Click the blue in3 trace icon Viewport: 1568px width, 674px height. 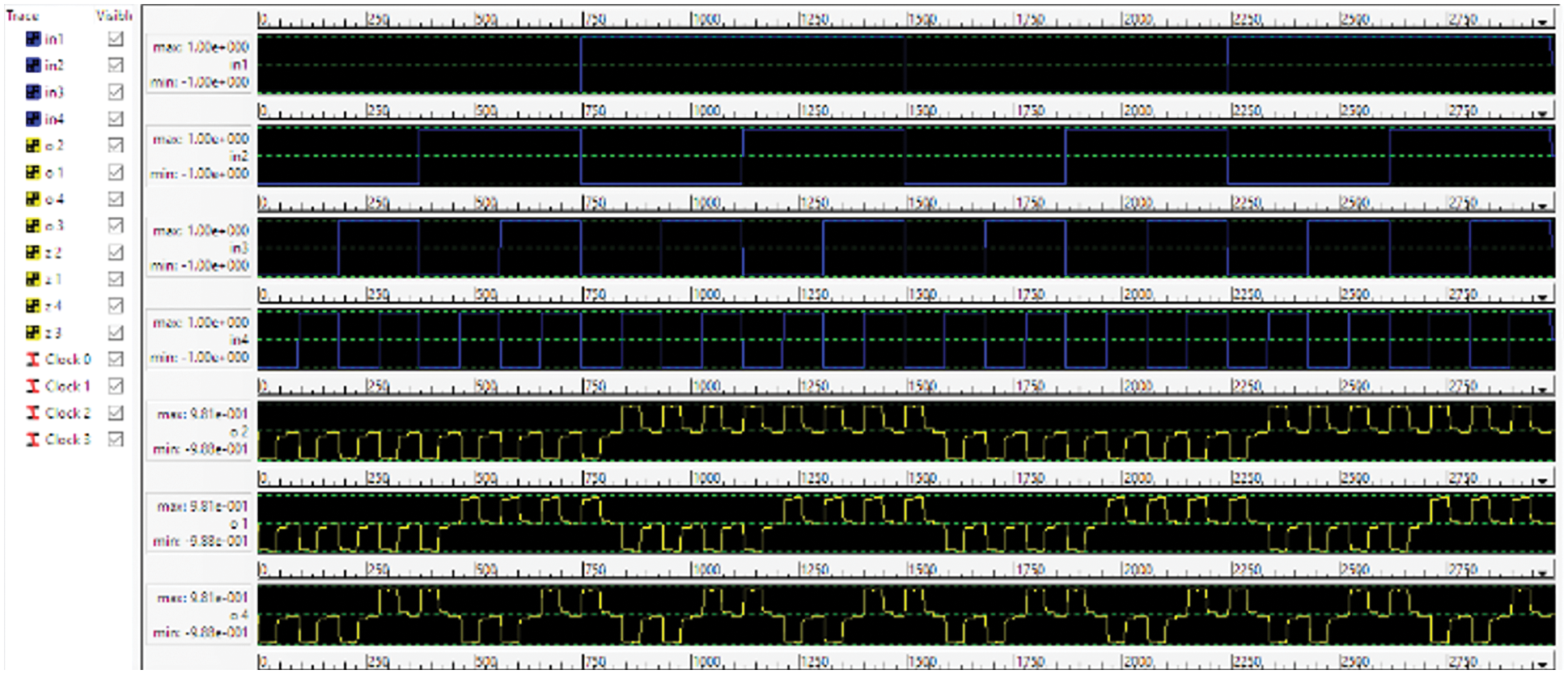33,92
